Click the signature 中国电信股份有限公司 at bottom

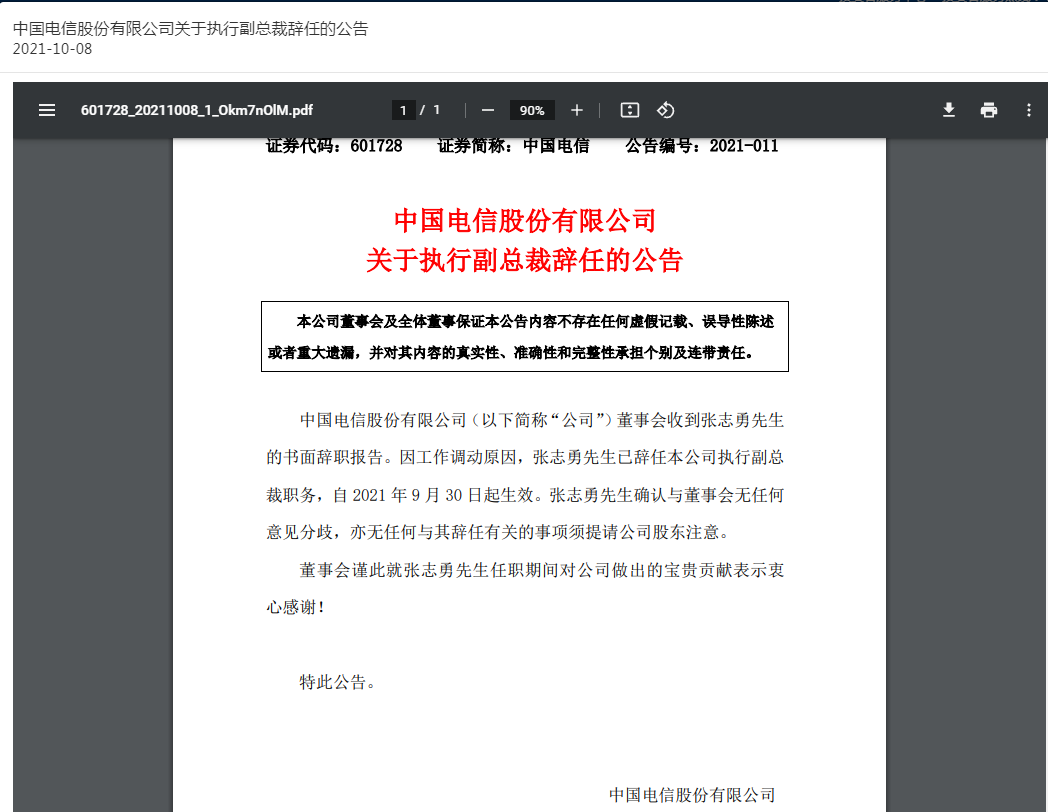(x=692, y=795)
